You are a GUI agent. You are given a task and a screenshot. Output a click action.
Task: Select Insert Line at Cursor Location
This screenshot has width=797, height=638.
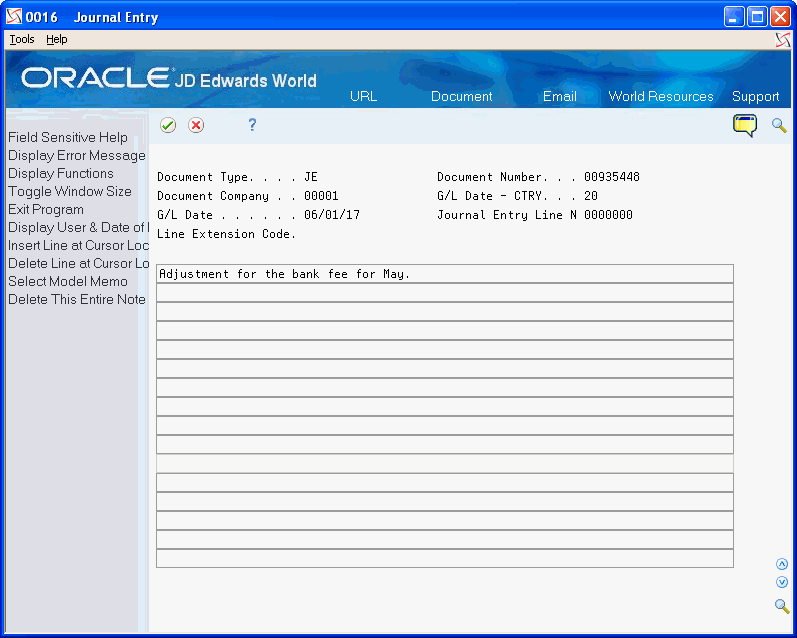78,245
